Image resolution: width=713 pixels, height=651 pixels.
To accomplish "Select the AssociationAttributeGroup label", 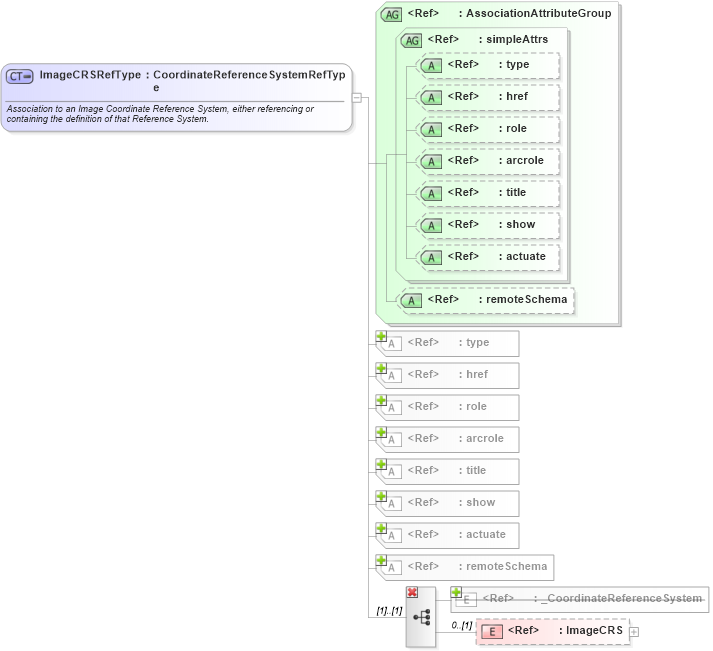I will [538, 14].
